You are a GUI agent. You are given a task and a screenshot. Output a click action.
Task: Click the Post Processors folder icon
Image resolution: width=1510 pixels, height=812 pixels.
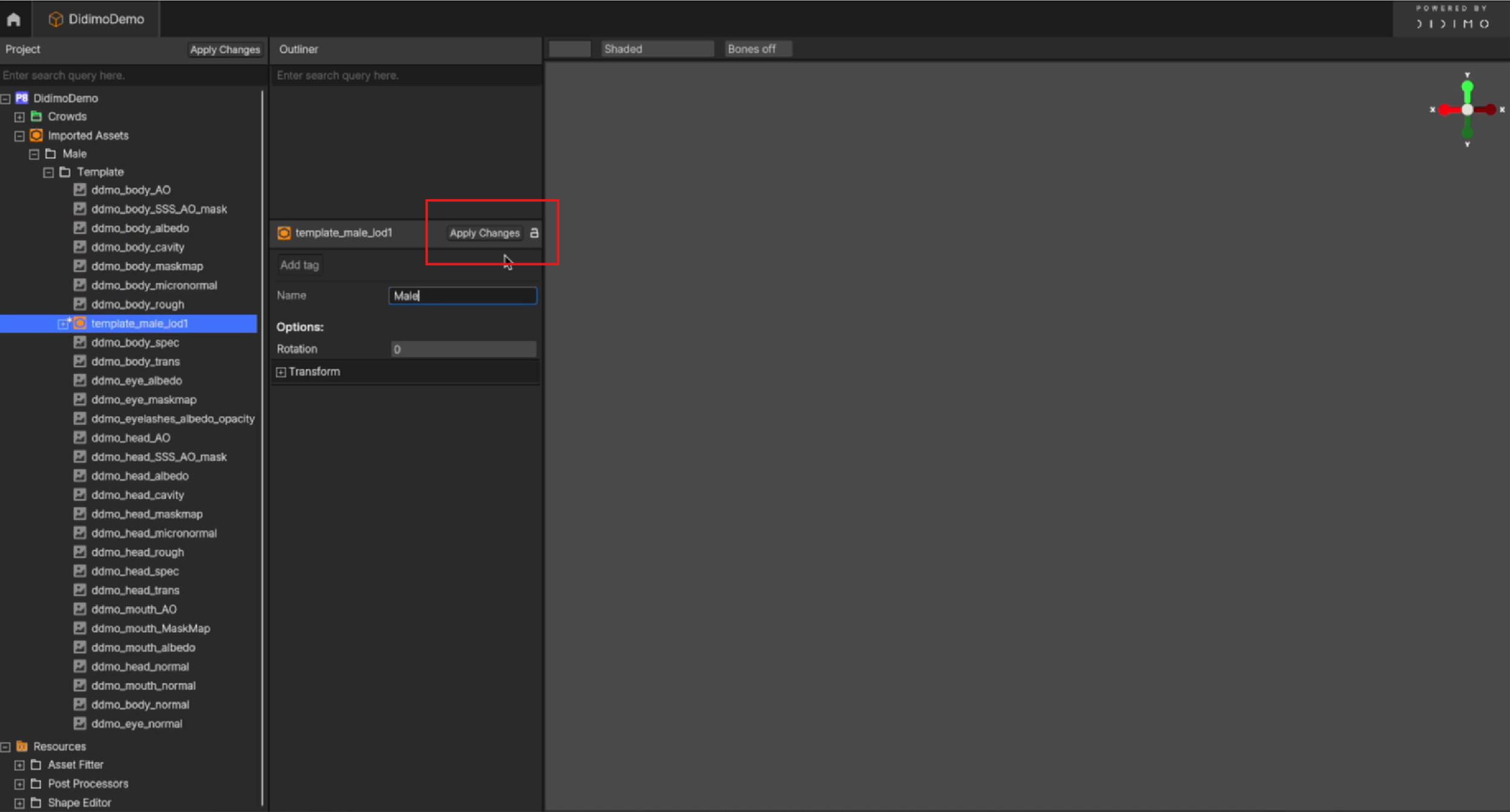pos(36,784)
